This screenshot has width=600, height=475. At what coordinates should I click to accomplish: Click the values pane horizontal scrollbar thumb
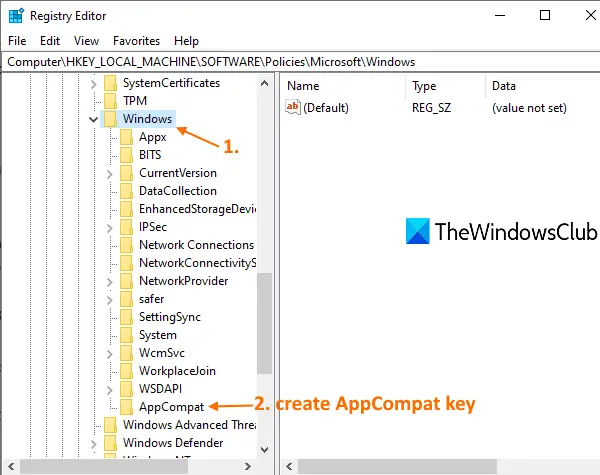(398, 466)
